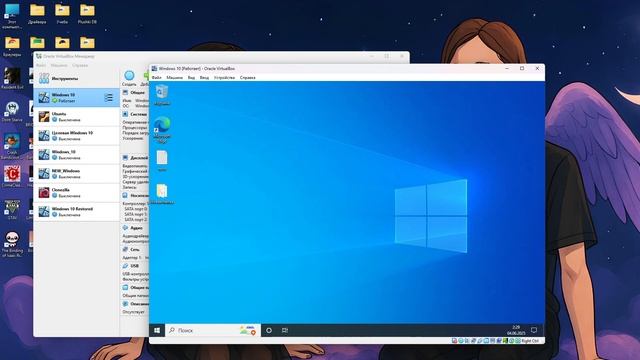Select the Этот компьютер host desktop icon

pos(12,16)
